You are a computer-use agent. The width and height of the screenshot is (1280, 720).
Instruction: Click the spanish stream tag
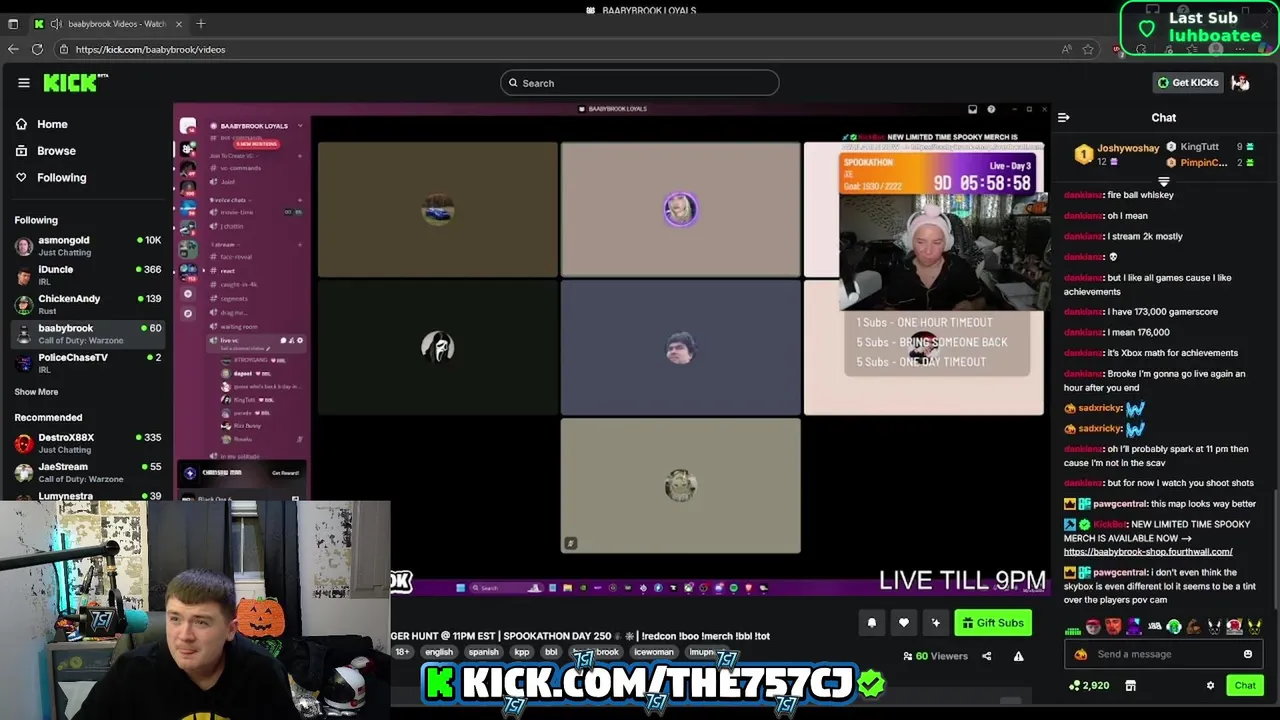pyautogui.click(x=483, y=652)
